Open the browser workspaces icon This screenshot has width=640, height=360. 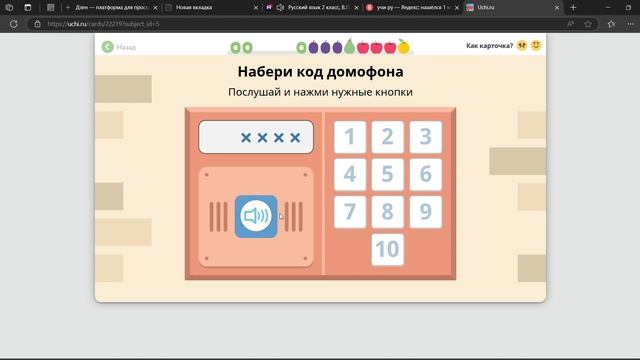pos(9,7)
